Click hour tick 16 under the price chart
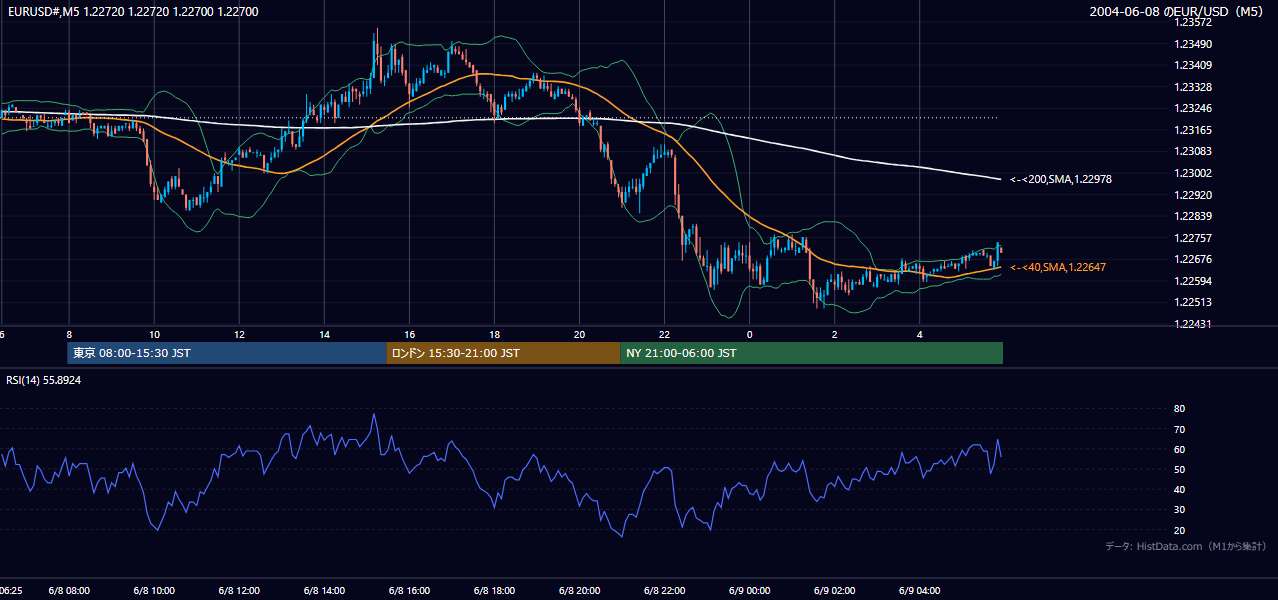 410,334
